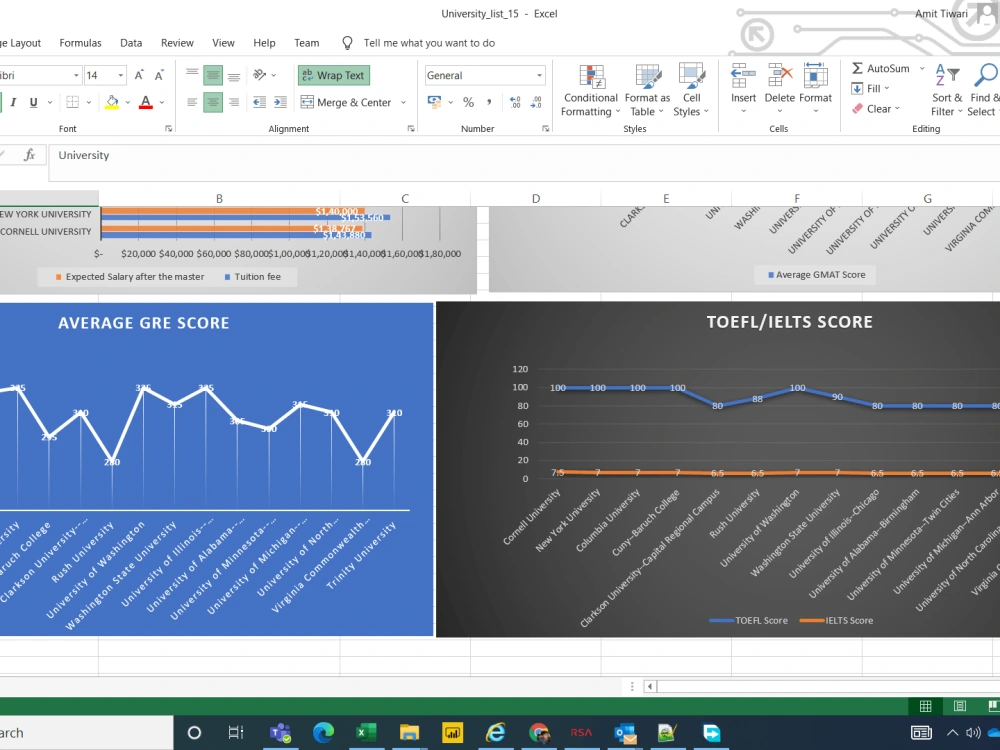Image resolution: width=1000 pixels, height=750 pixels.
Task: Click the Increase Decimal icon
Action: coord(518,100)
